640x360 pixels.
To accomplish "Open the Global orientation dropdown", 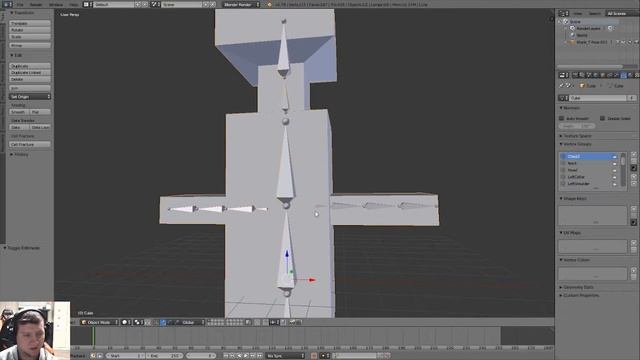I will [190, 322].
